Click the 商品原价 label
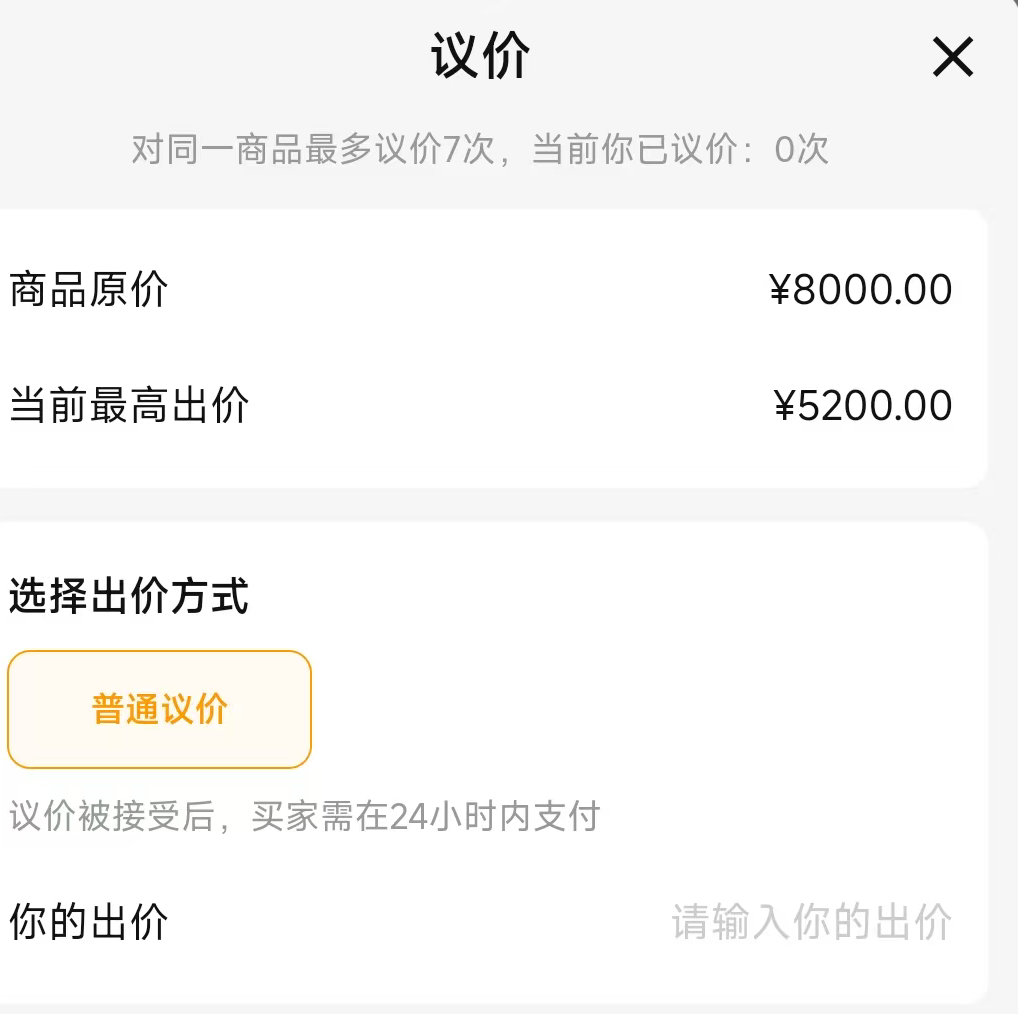1018x1014 pixels. pyautogui.click(x=89, y=290)
